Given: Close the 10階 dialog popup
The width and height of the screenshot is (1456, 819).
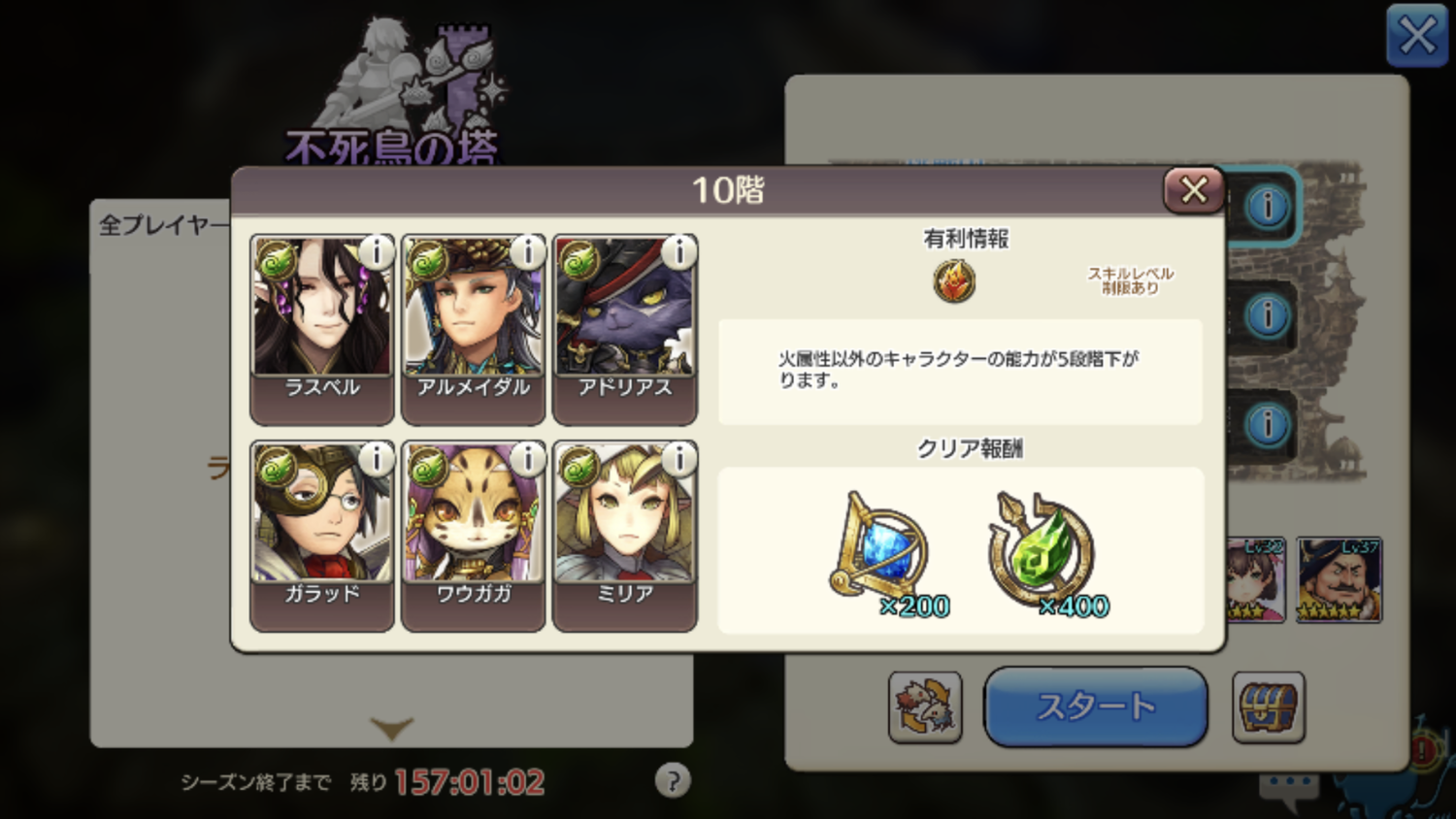Looking at the screenshot, I should (x=1193, y=189).
